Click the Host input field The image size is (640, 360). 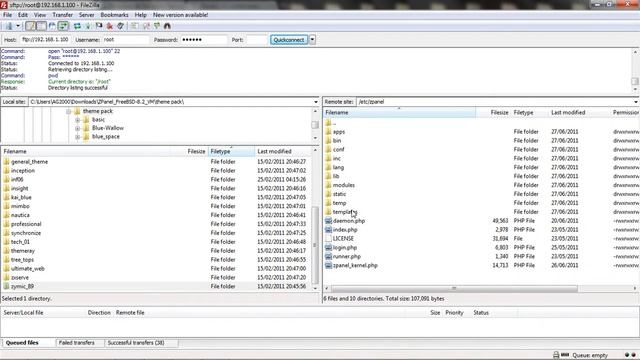point(45,40)
